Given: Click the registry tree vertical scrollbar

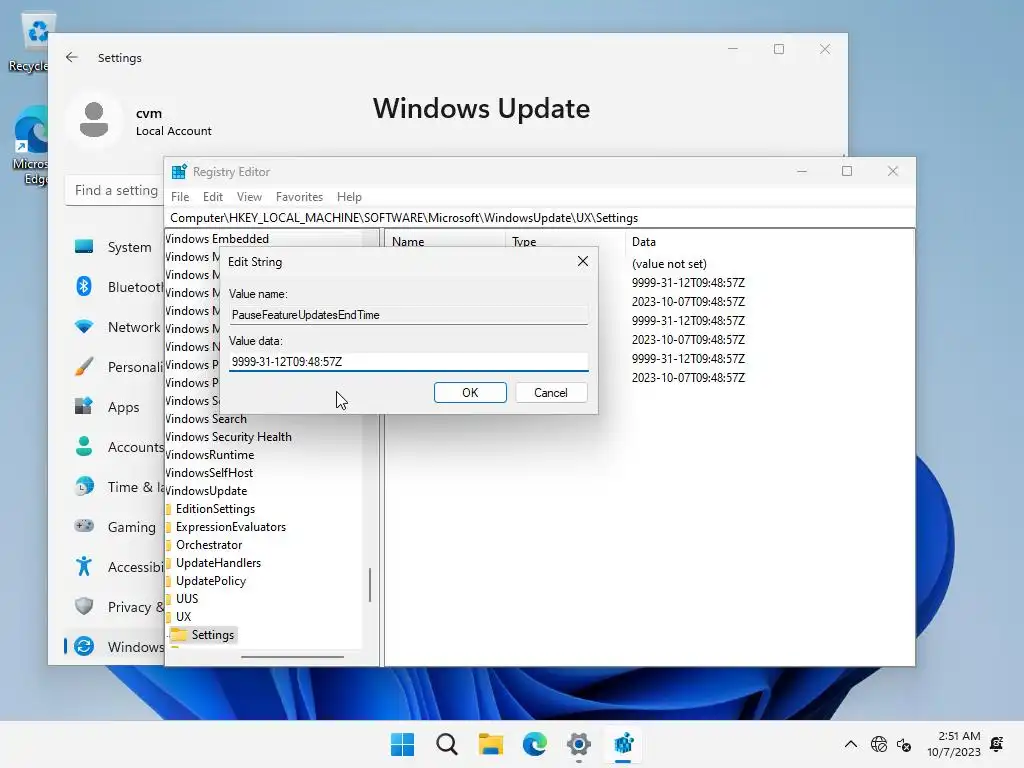Looking at the screenshot, I should pyautogui.click(x=370, y=584).
